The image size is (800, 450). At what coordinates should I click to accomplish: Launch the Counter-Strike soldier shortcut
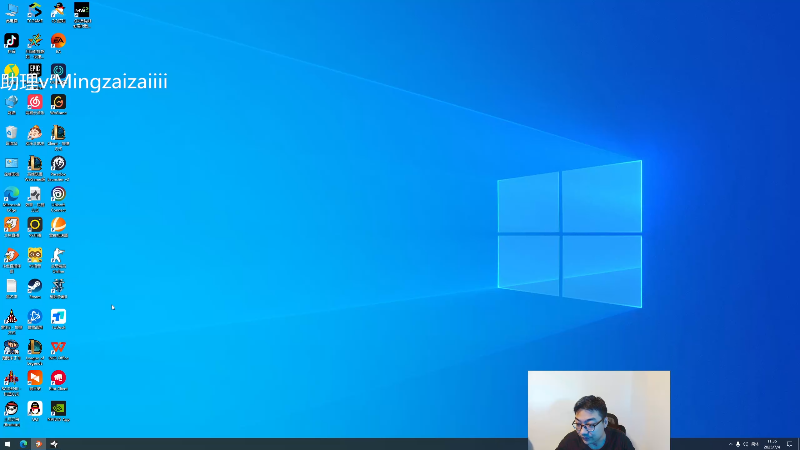[58, 260]
